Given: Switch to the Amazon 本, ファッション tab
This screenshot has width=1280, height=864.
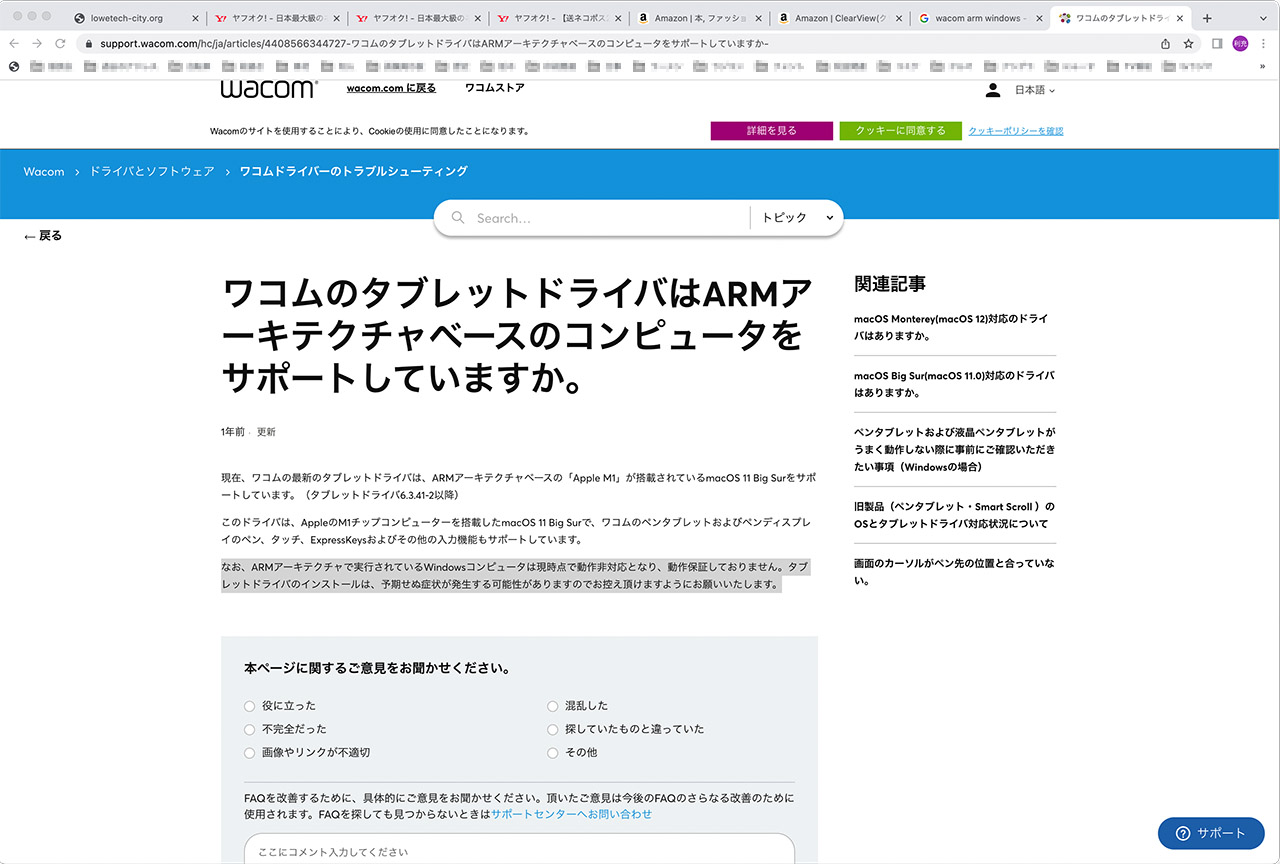Looking at the screenshot, I should [700, 18].
